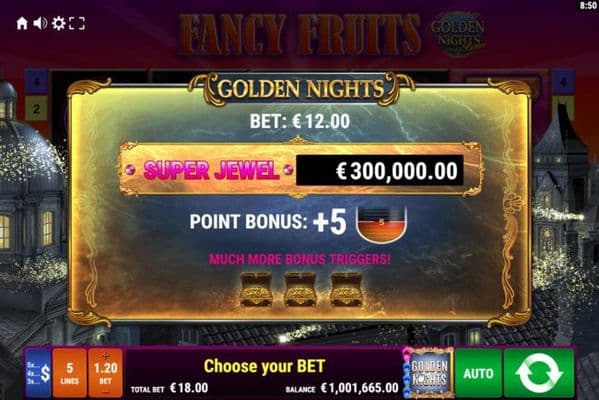Spin the reels with the green spin button
Viewport: 599px width, 400px height.
tap(539, 373)
